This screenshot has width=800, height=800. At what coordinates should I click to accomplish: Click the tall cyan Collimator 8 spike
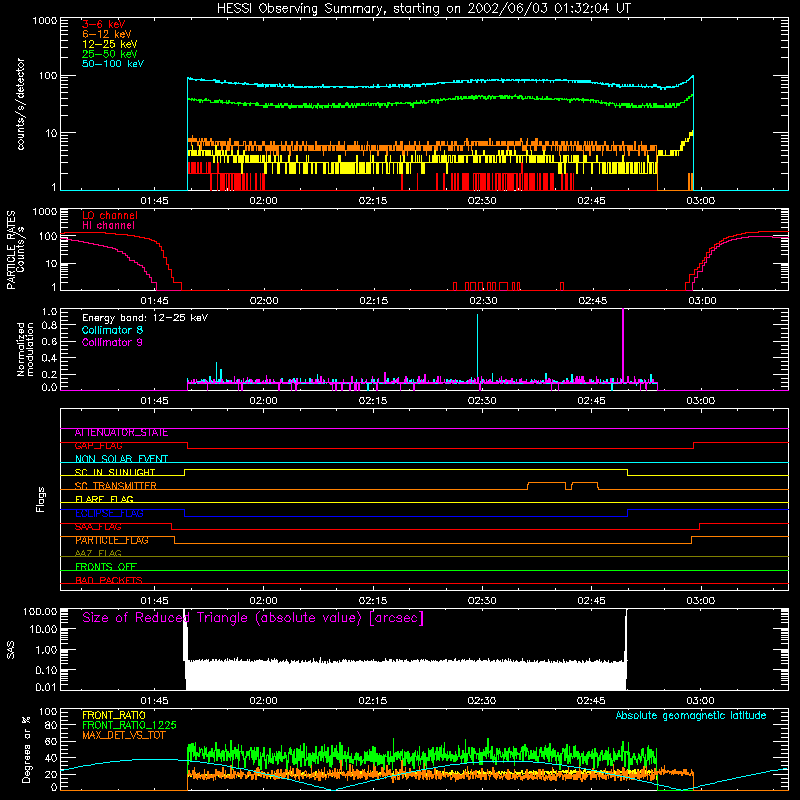(478, 347)
